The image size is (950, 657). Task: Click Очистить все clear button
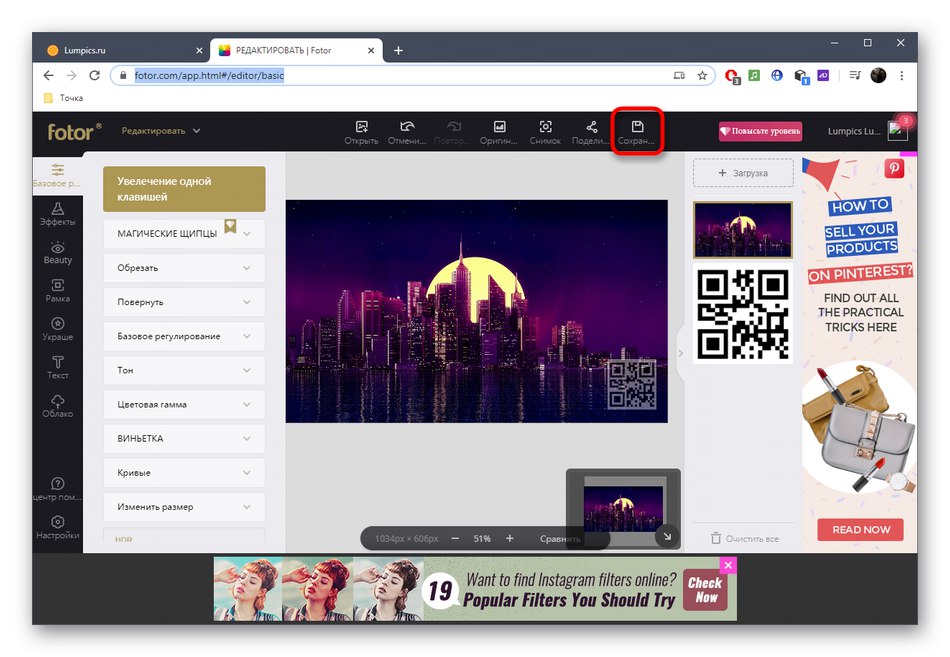click(744, 538)
